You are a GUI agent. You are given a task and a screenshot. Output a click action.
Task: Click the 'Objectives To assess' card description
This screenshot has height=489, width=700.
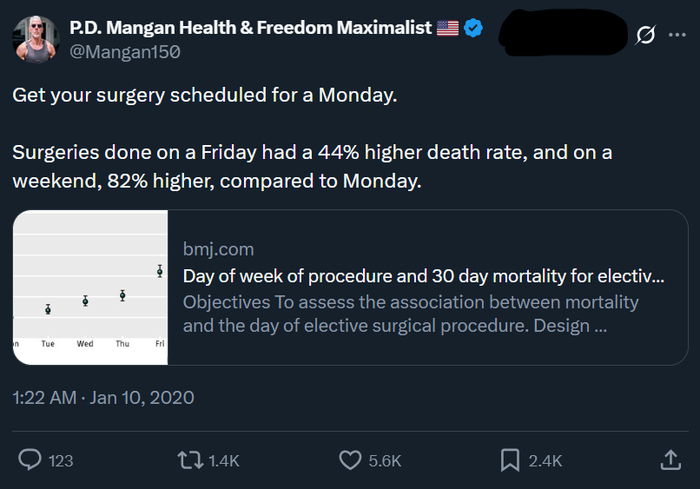pyautogui.click(x=410, y=314)
